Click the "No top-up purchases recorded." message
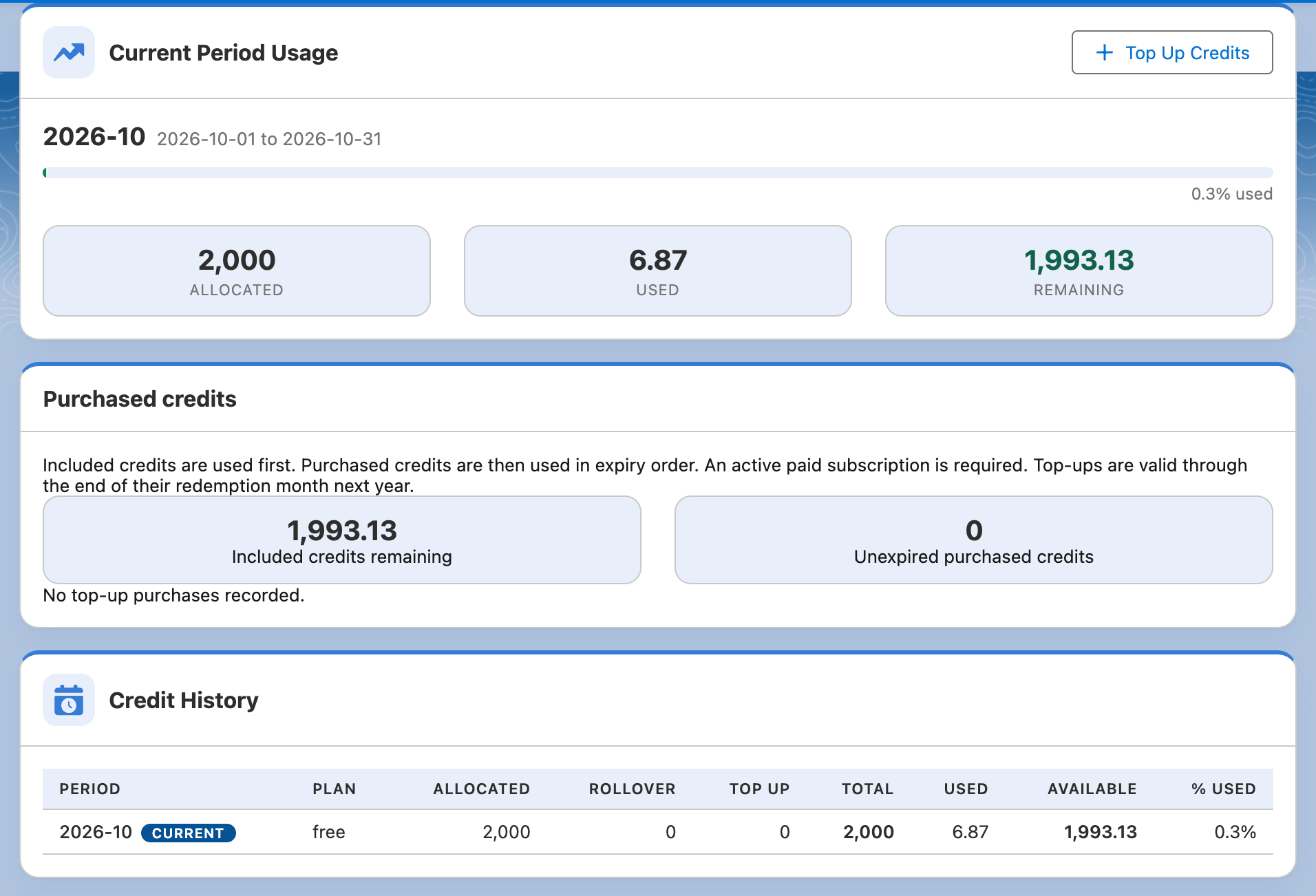Screen dimensions: 1316x896 174,596
